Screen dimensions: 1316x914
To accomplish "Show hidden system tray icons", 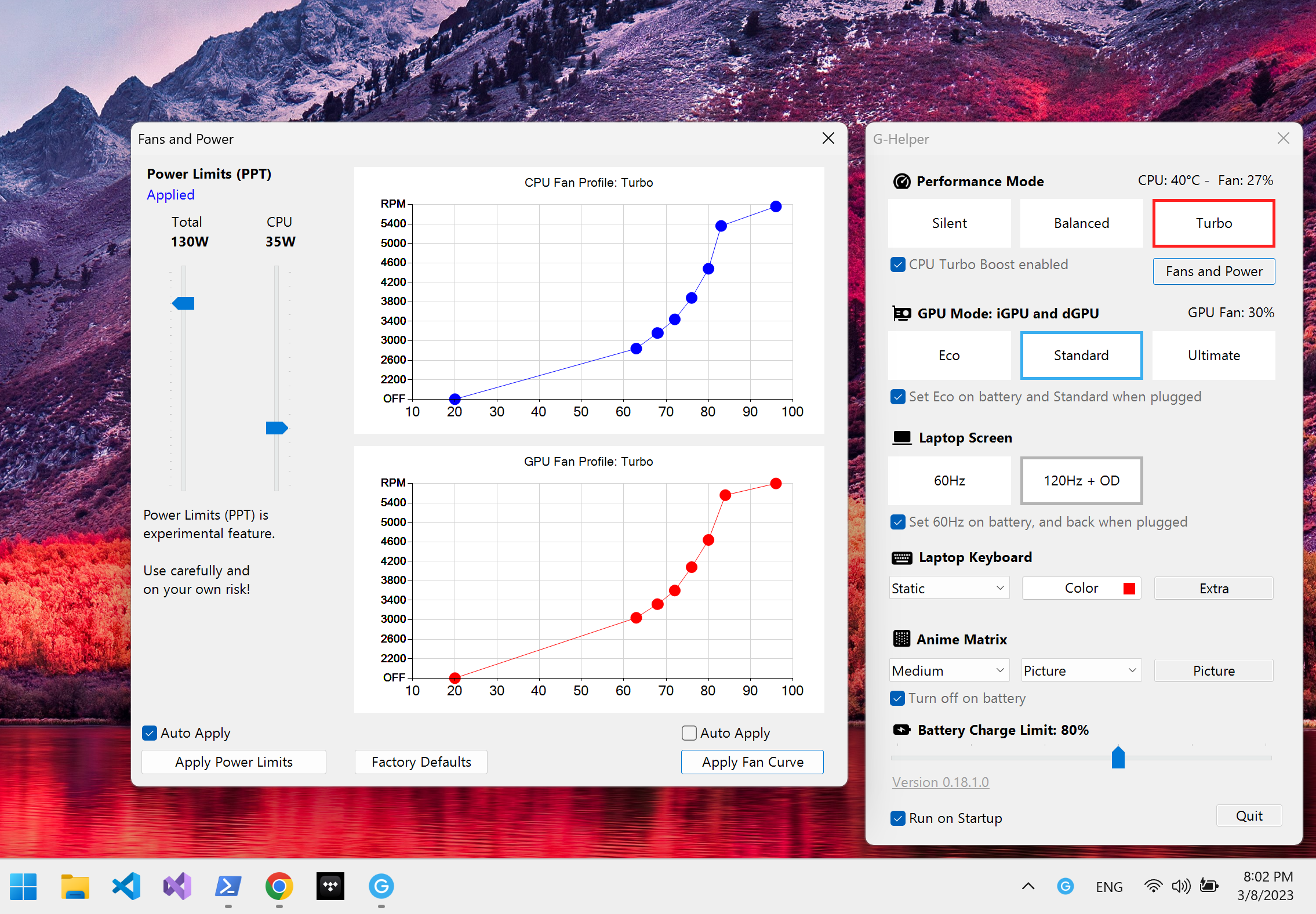I will 1028,886.
